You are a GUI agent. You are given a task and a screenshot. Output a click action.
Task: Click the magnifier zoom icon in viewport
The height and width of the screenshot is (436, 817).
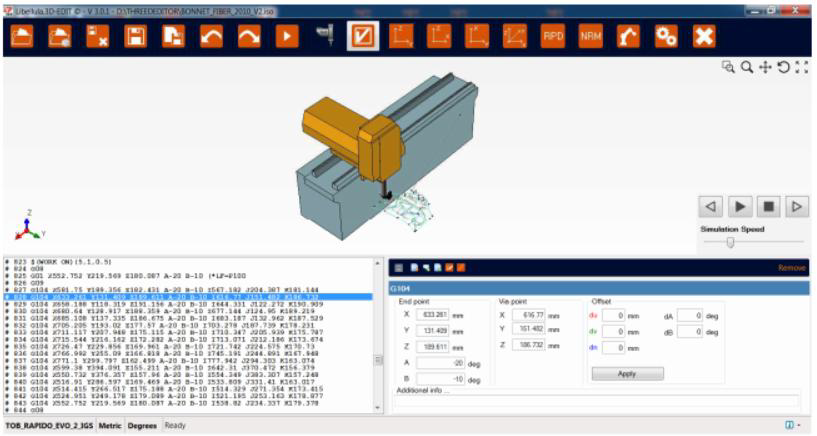coord(744,67)
